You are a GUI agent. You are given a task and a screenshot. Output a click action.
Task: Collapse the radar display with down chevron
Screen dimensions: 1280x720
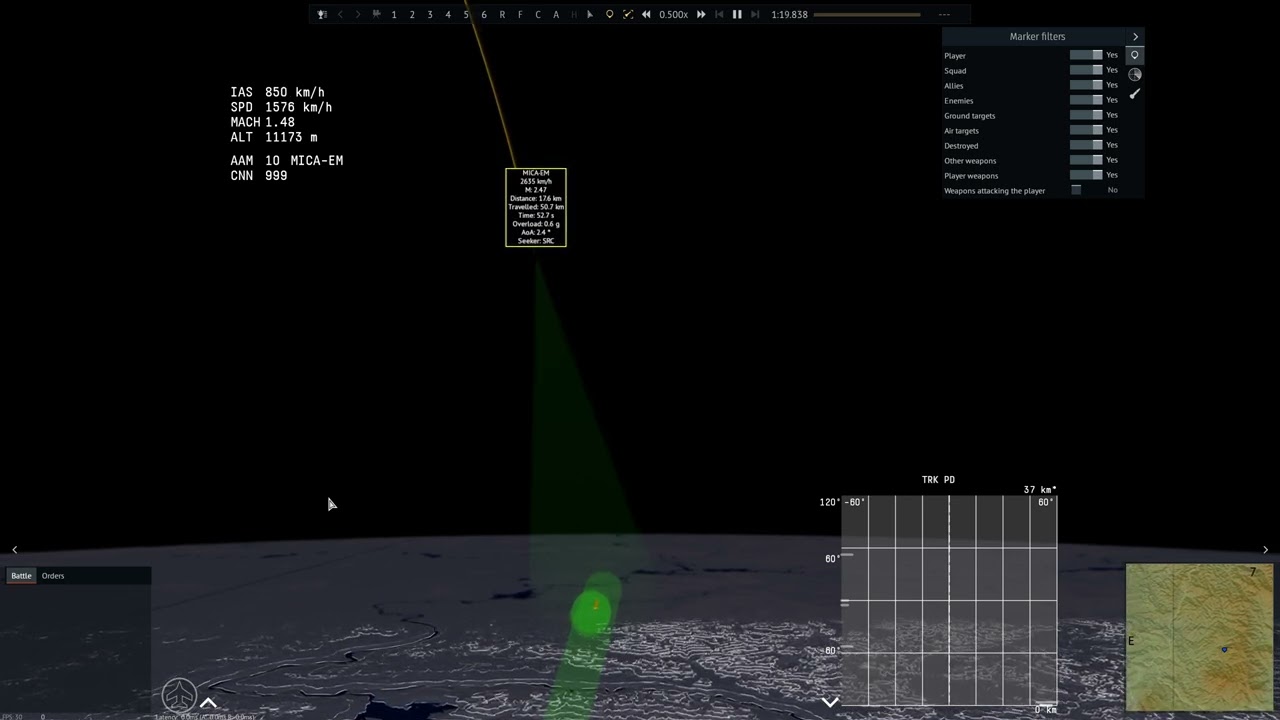click(830, 702)
